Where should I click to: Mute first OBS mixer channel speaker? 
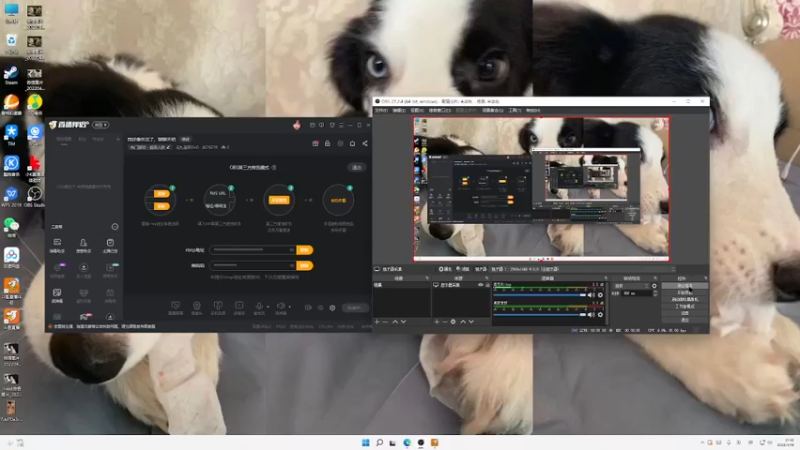[x=591, y=295]
